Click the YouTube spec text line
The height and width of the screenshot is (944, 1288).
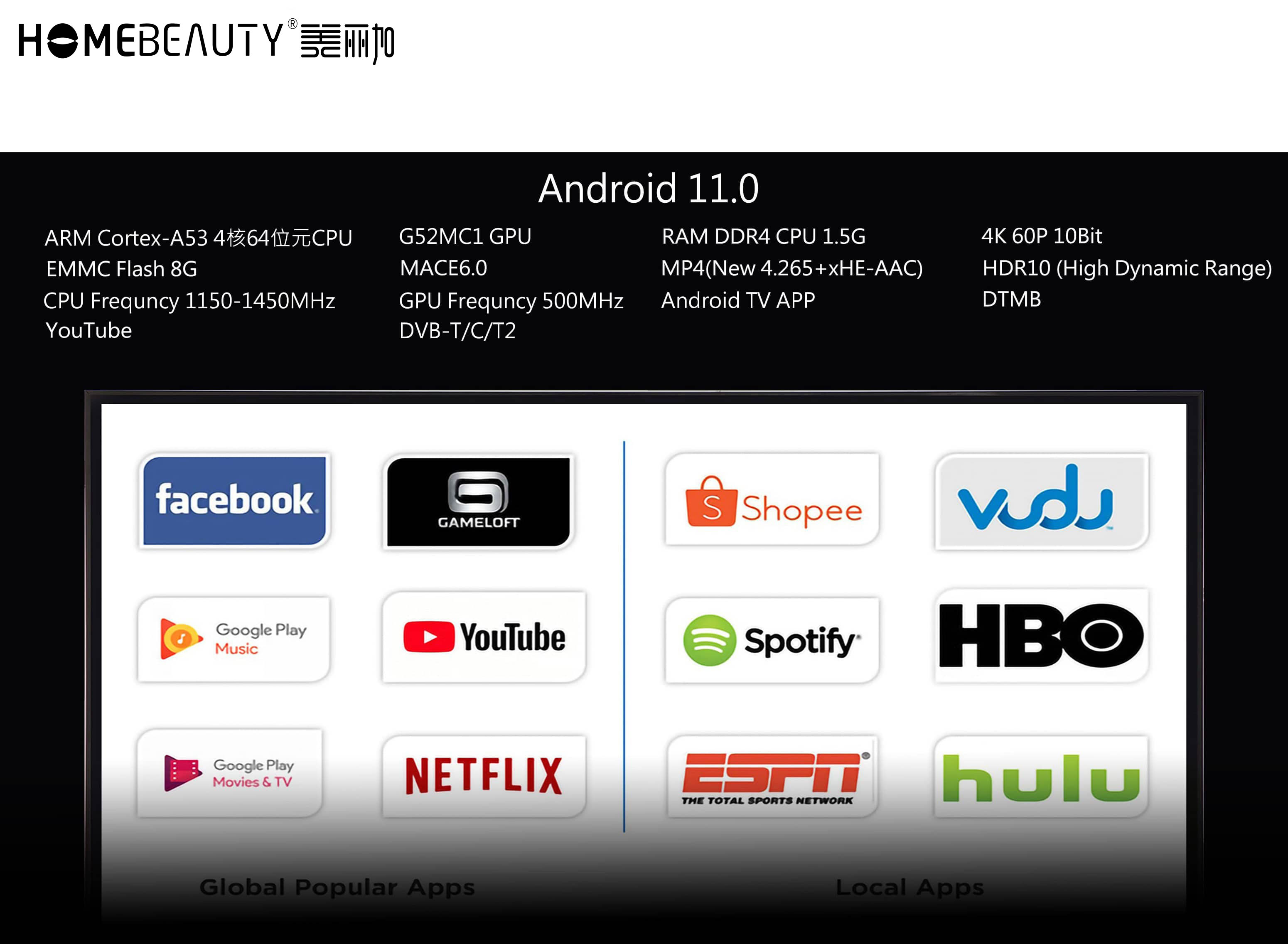[88, 331]
